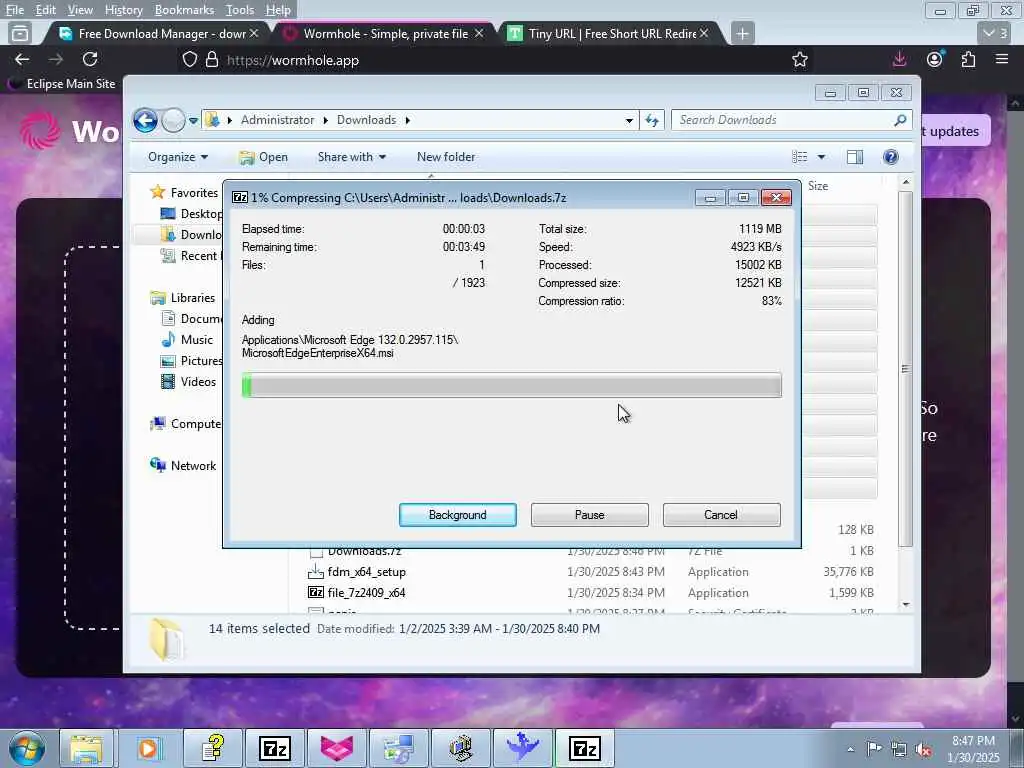Click Administrator in the breadcrumb path
Screen dimensions: 1024x768
tap(277, 120)
